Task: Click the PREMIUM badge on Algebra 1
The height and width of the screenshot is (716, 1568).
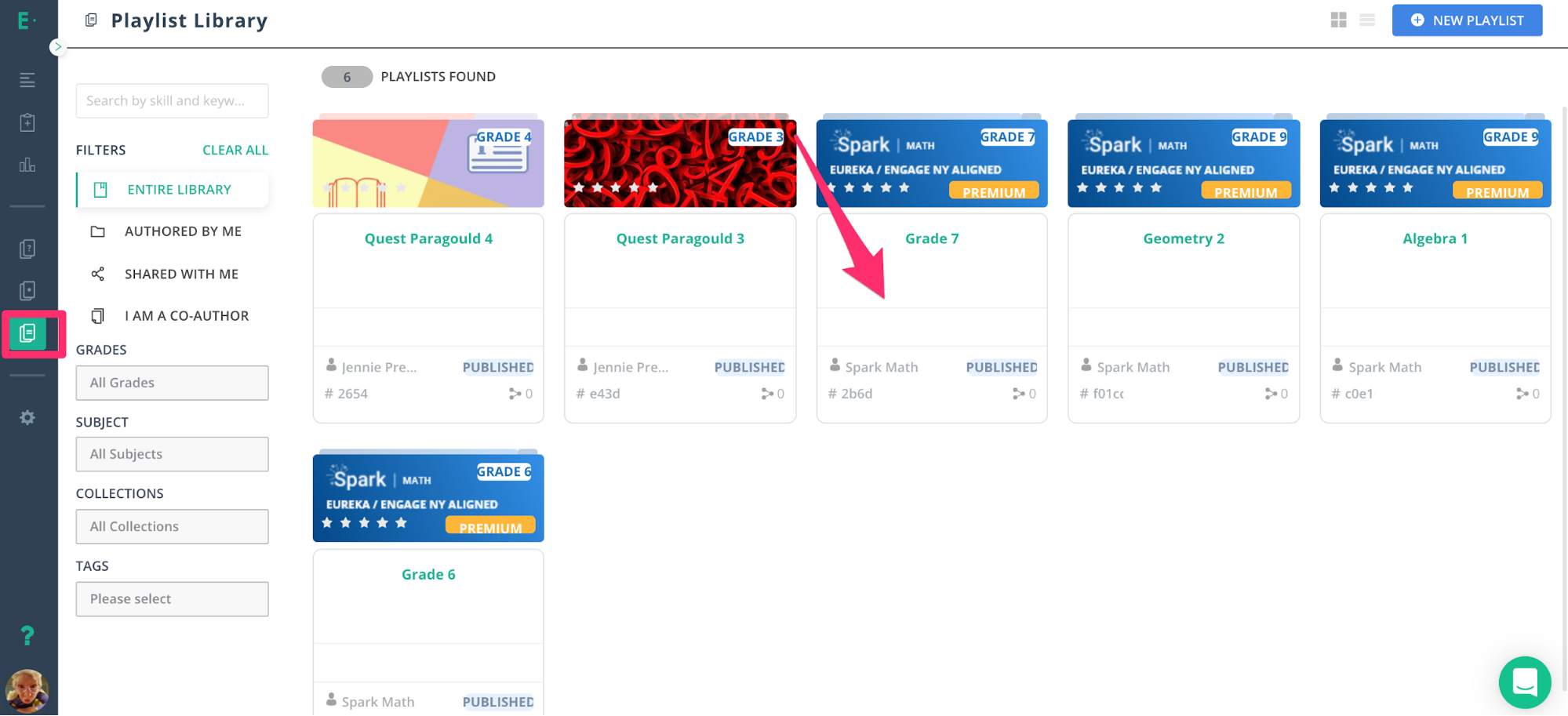Action: 1497,192
